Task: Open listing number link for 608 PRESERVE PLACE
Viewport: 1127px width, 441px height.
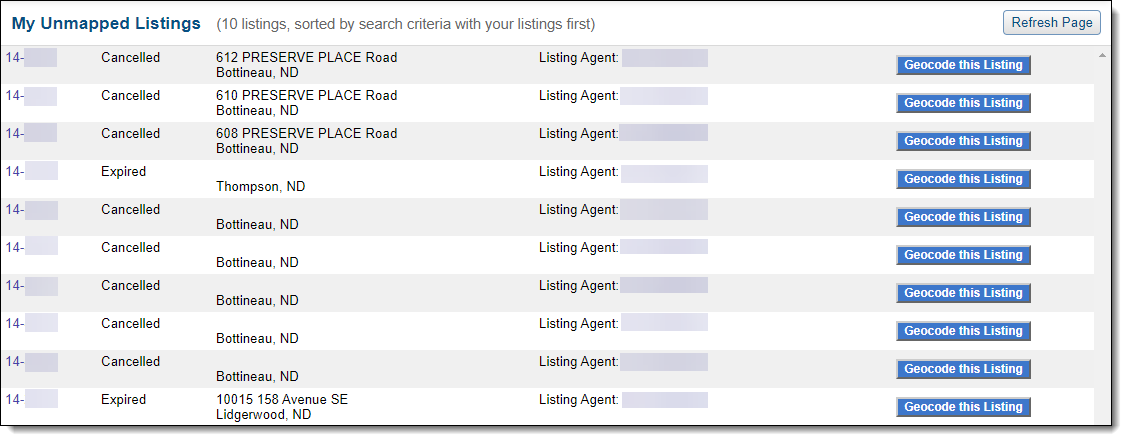Action: 31,134
